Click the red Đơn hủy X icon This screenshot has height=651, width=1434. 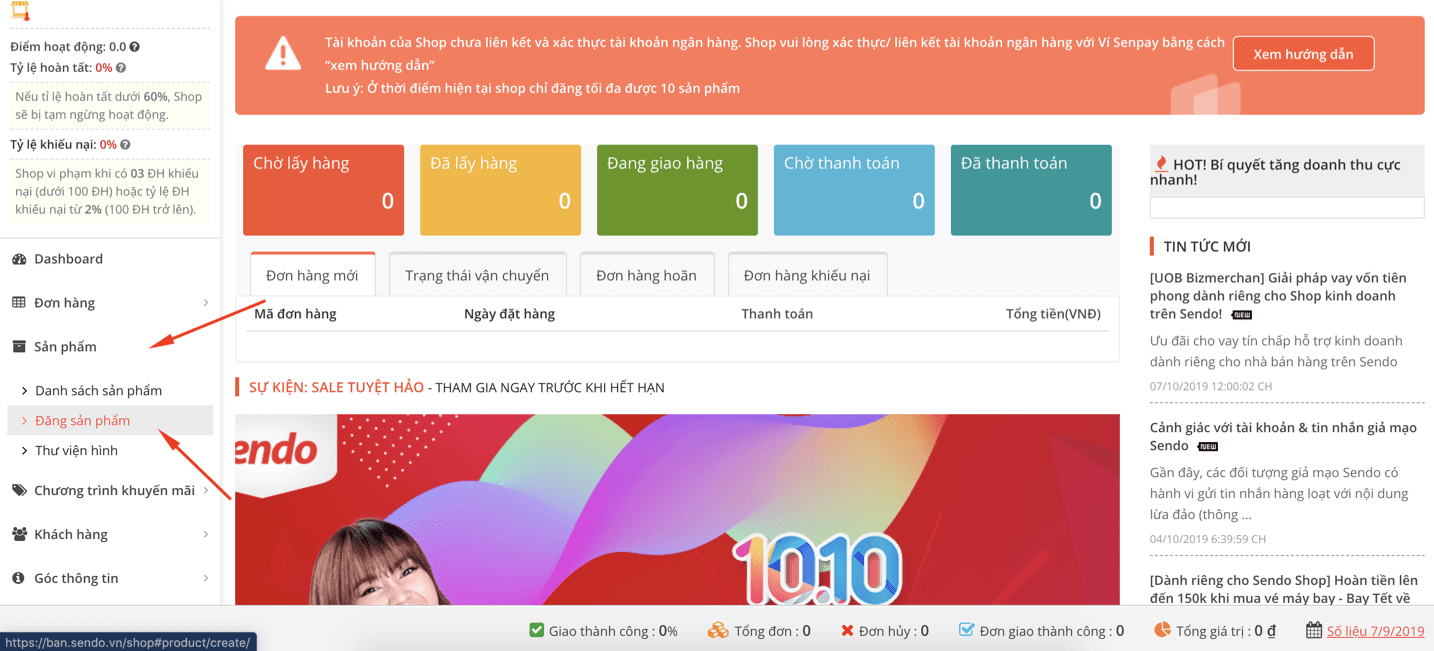click(847, 631)
